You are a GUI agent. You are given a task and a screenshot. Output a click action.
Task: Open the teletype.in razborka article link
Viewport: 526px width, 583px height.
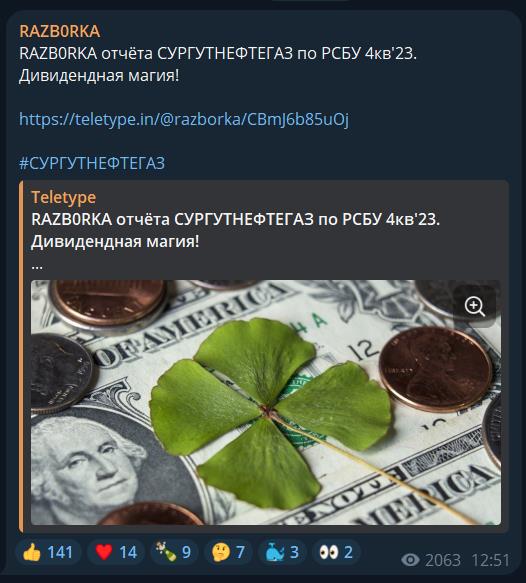pyautogui.click(x=184, y=119)
